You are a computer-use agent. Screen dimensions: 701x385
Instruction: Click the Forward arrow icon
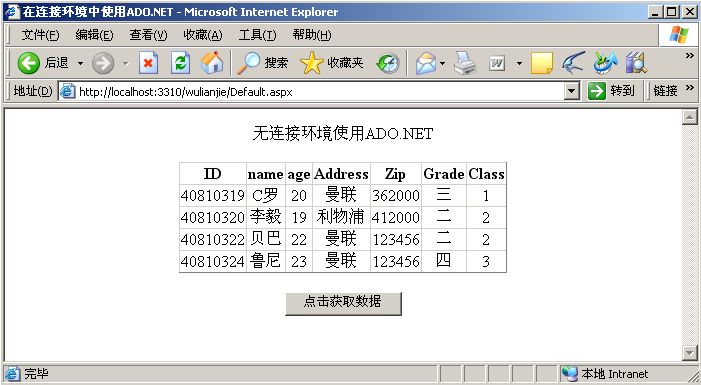click(x=103, y=63)
